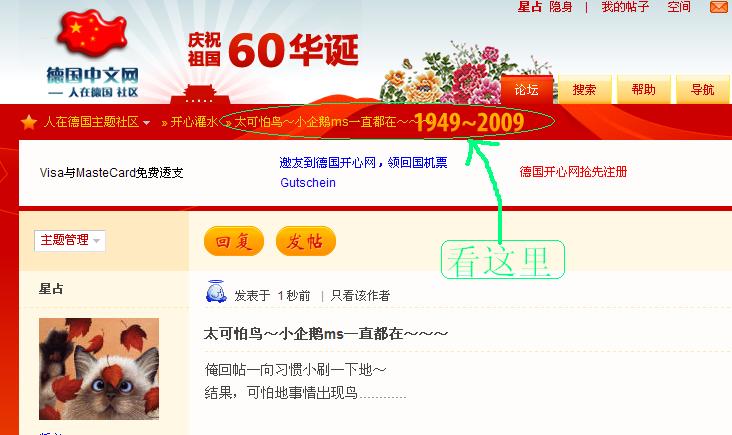This screenshot has height=435, width=732.
Task: Click the 德国开心网抢先注册 link
Action: pyautogui.click(x=573, y=172)
